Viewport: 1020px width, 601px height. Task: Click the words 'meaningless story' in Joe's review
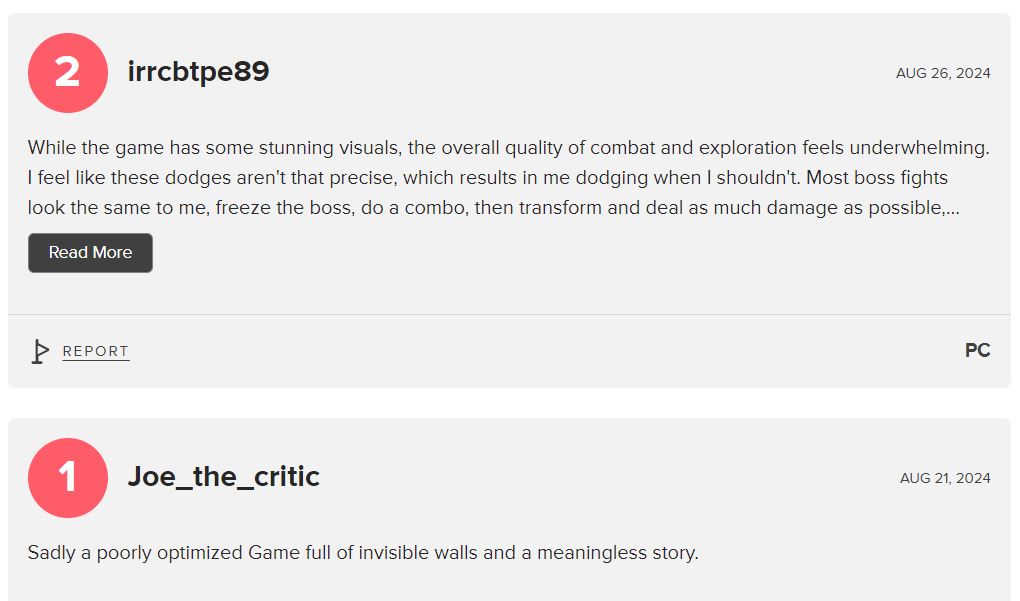click(617, 553)
